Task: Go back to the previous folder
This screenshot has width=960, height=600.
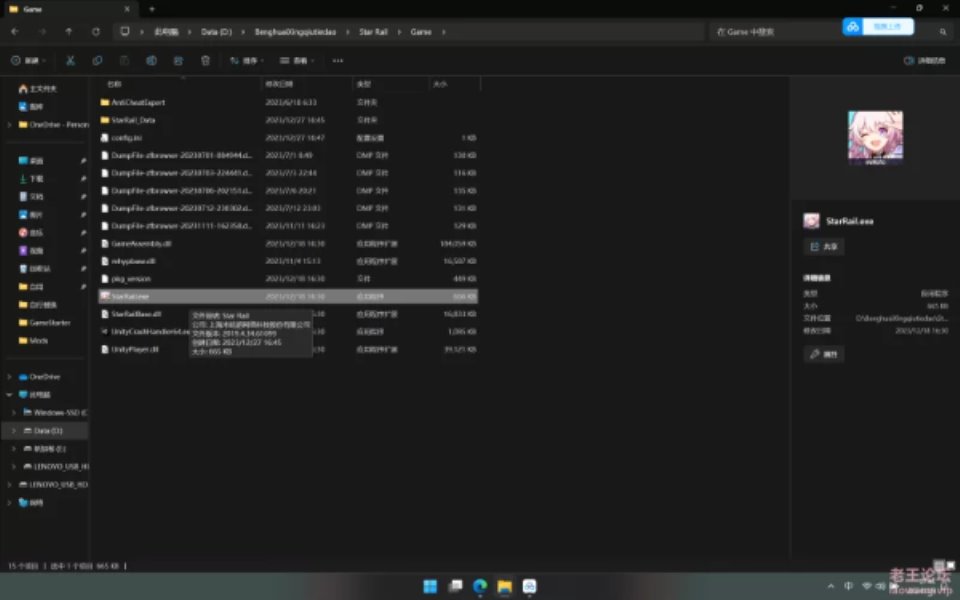Action: pos(15,32)
